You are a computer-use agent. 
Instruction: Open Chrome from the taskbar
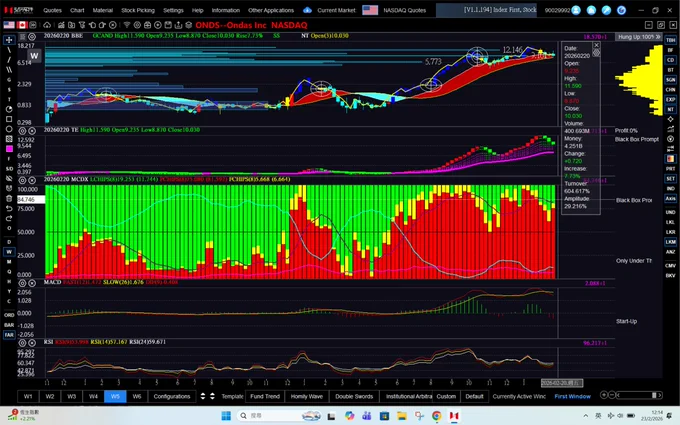[x=436, y=416]
